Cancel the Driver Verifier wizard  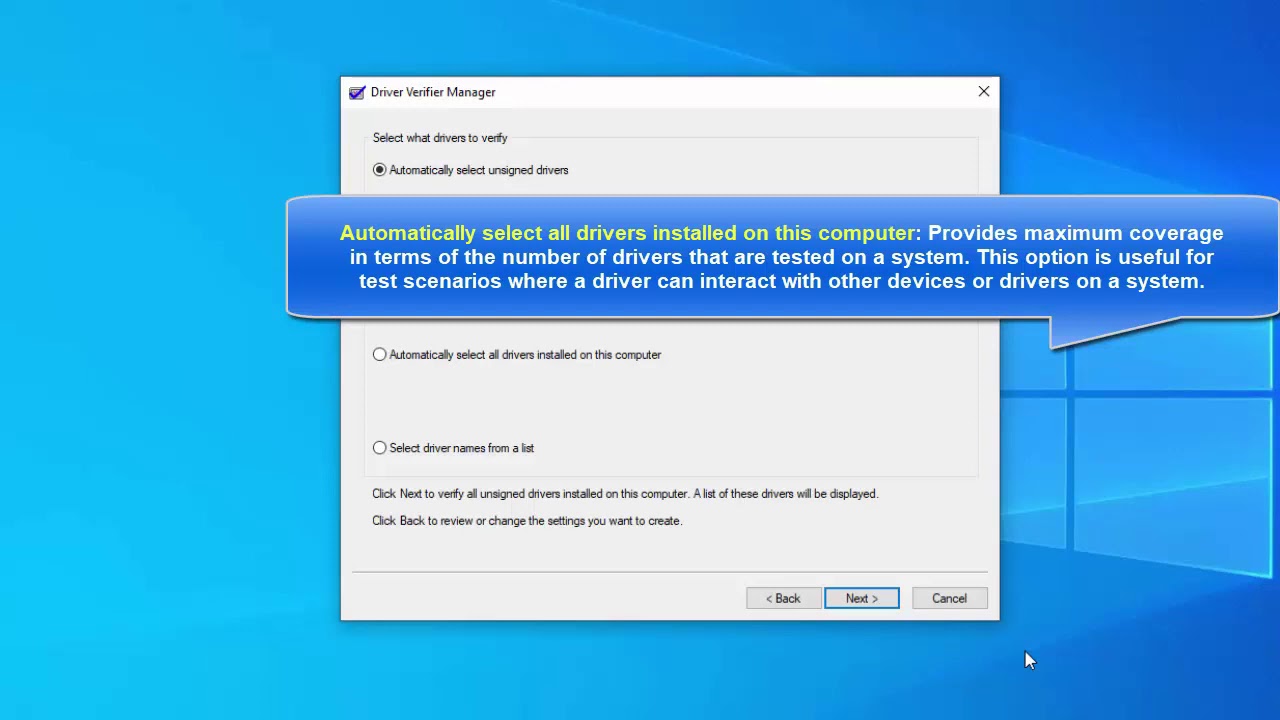coord(950,598)
